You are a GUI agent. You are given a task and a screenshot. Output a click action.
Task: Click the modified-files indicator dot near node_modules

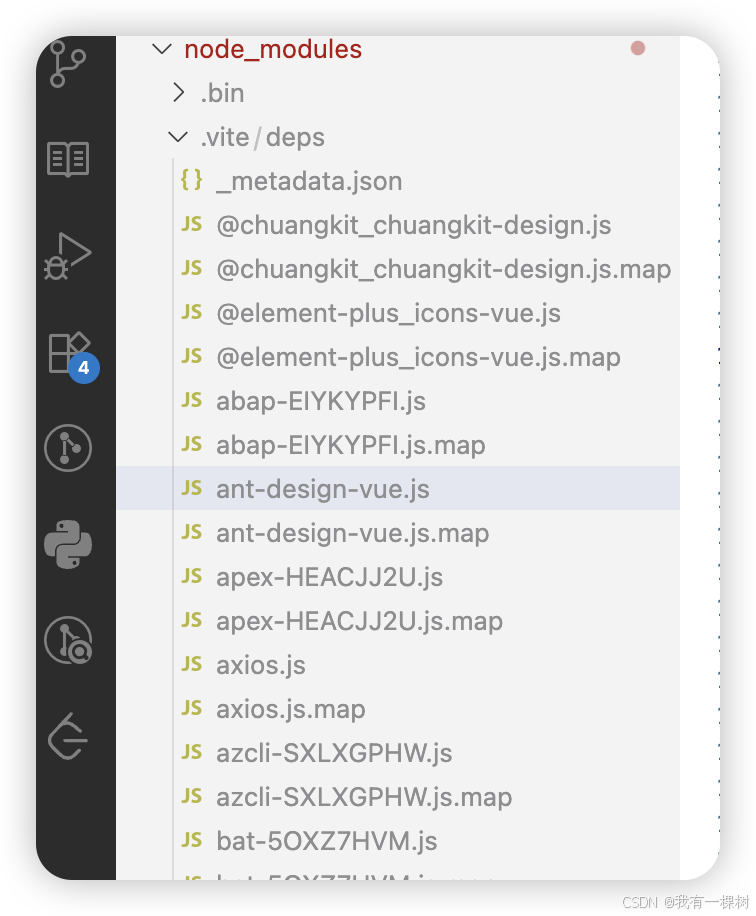639,47
